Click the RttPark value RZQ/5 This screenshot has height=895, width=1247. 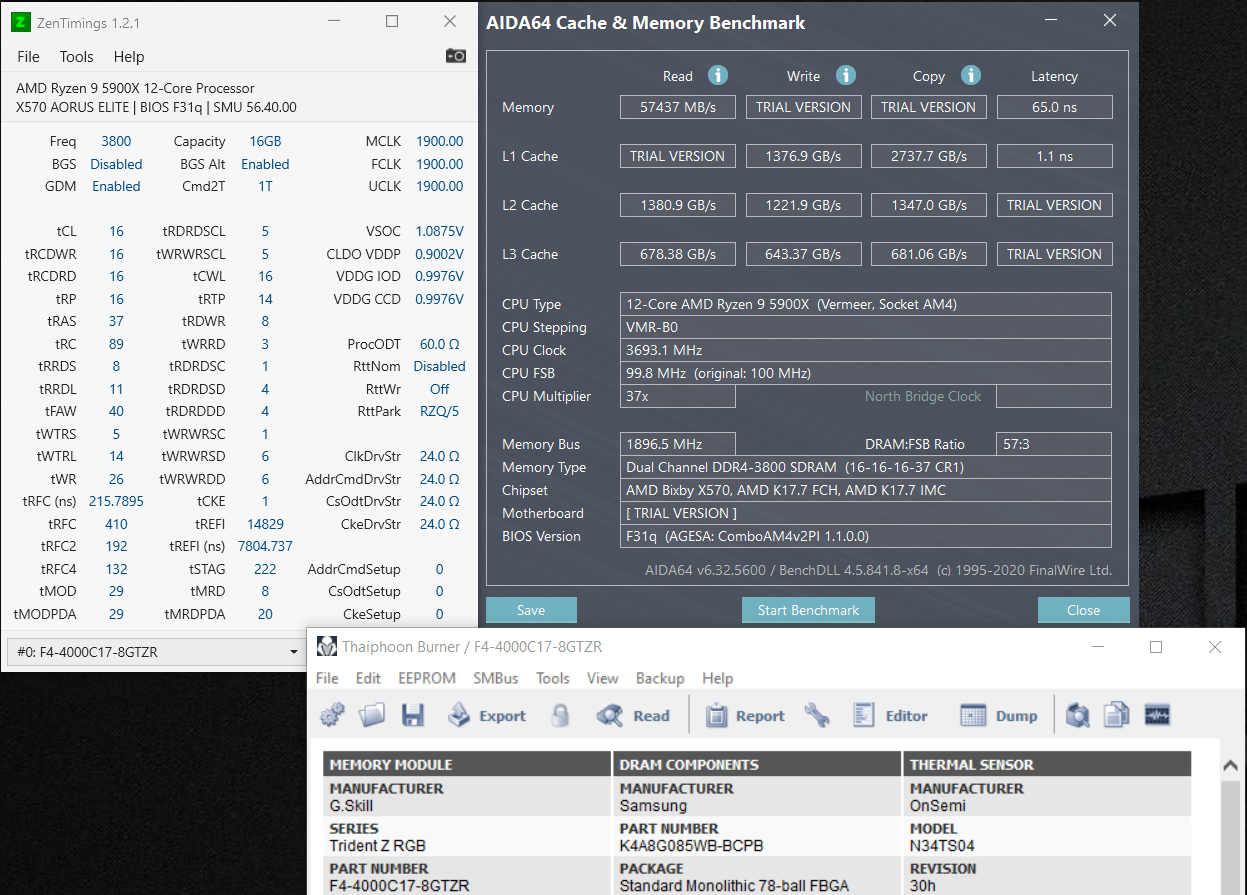(439, 411)
